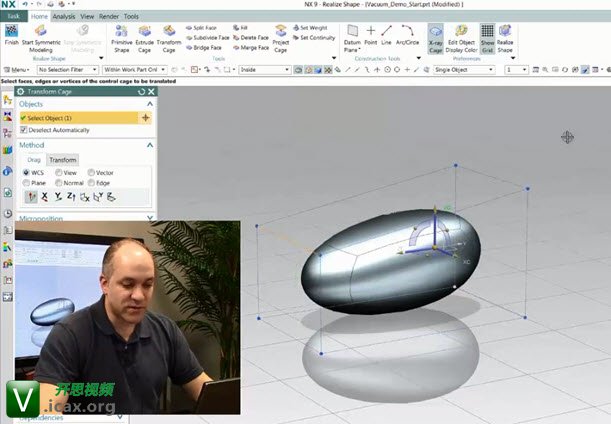
Task: Select the X axis direction icon
Action: click(x=44, y=197)
